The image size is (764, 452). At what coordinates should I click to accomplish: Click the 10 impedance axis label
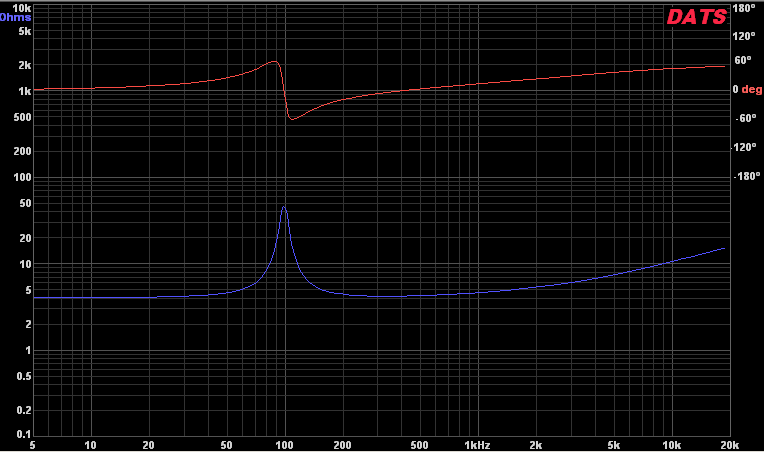[25, 264]
